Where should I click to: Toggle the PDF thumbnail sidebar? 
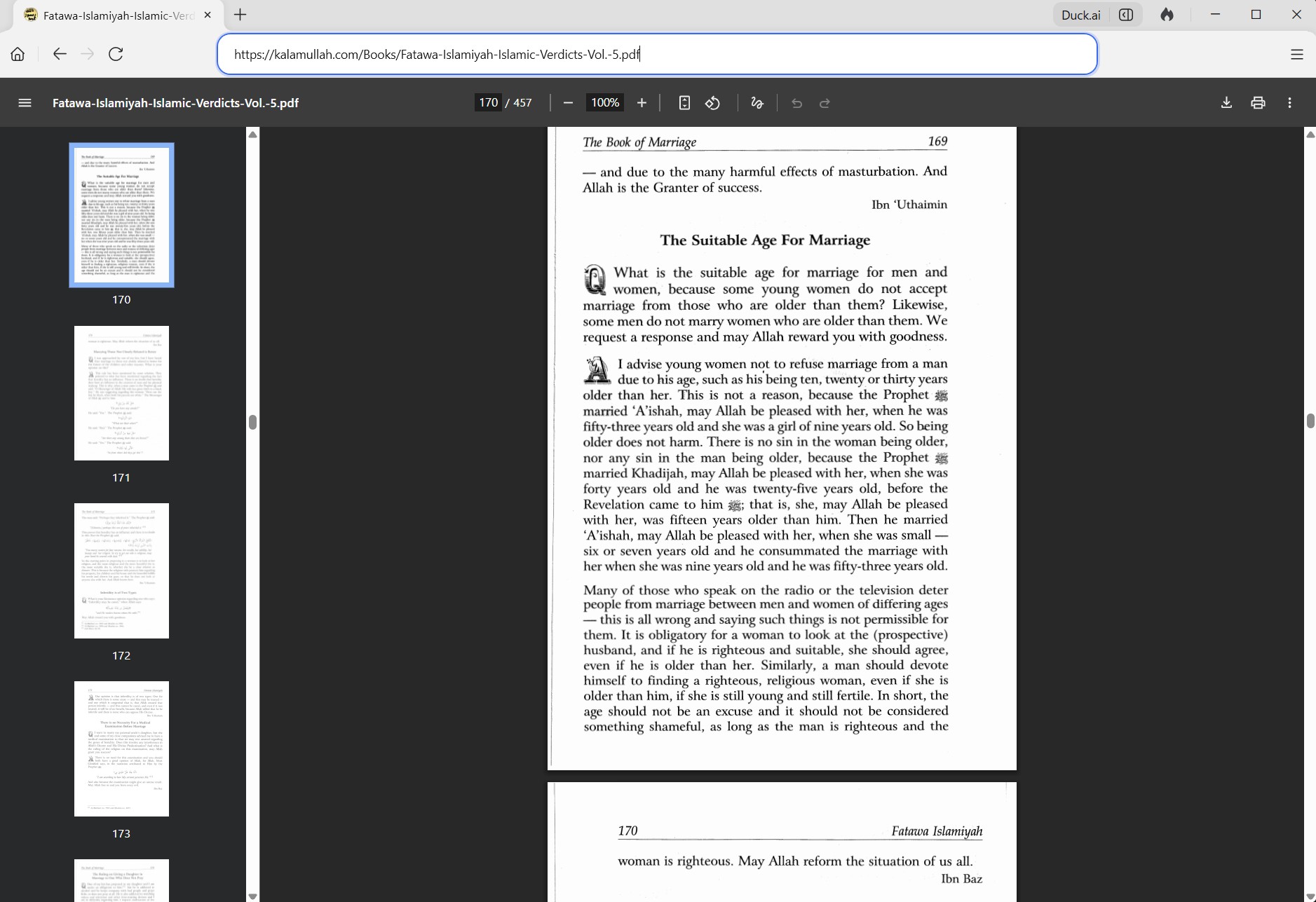[25, 103]
